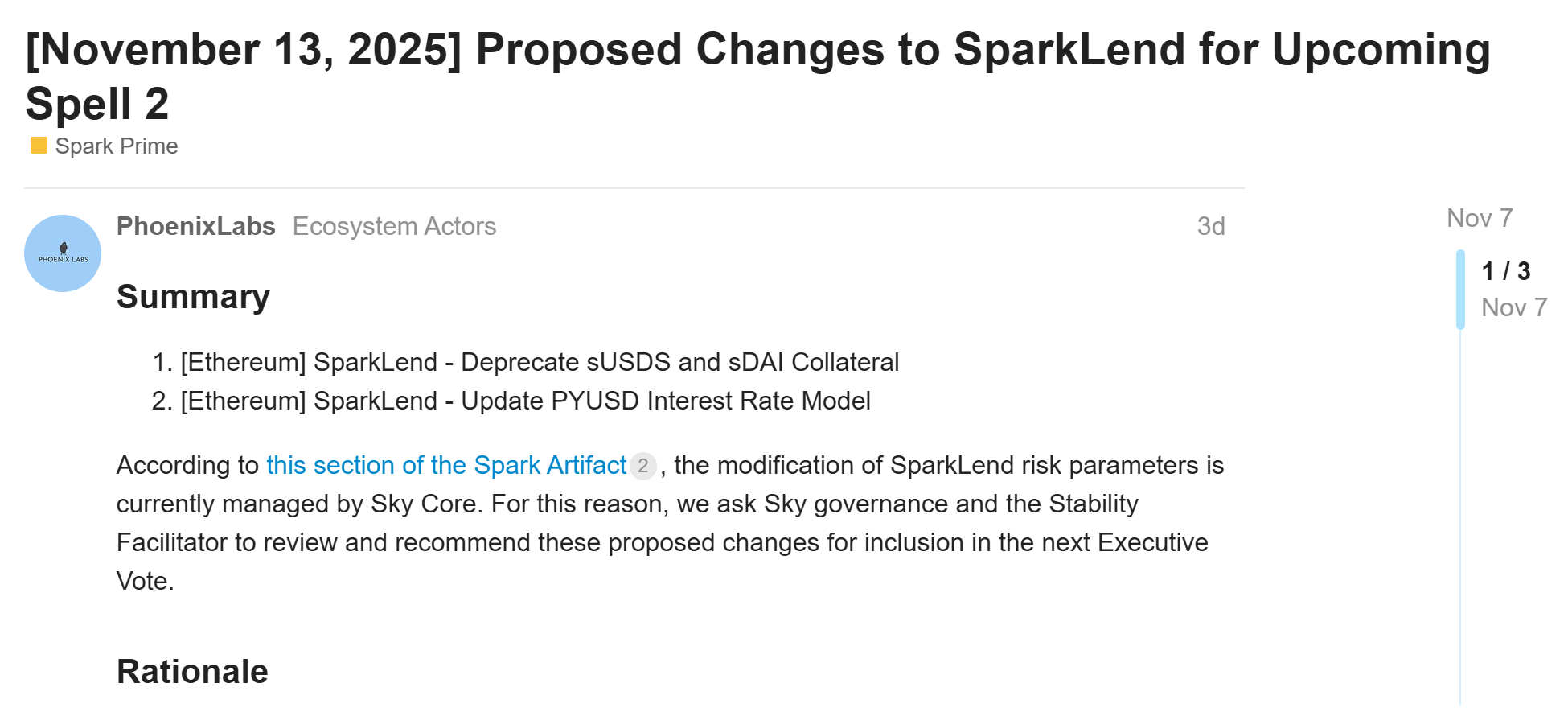Click the Ecosystem Actors user title

394,227
